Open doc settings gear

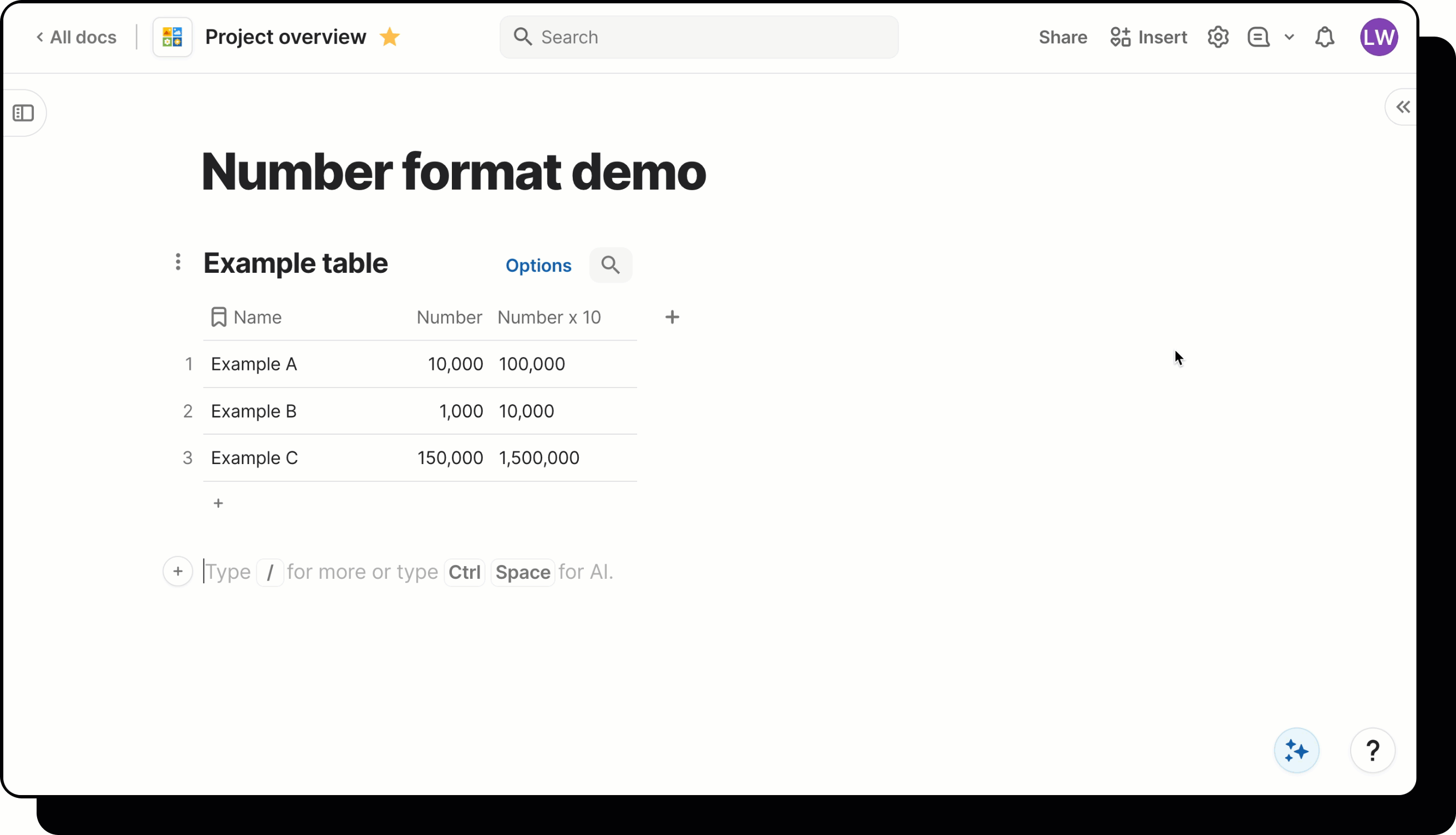click(x=1218, y=37)
